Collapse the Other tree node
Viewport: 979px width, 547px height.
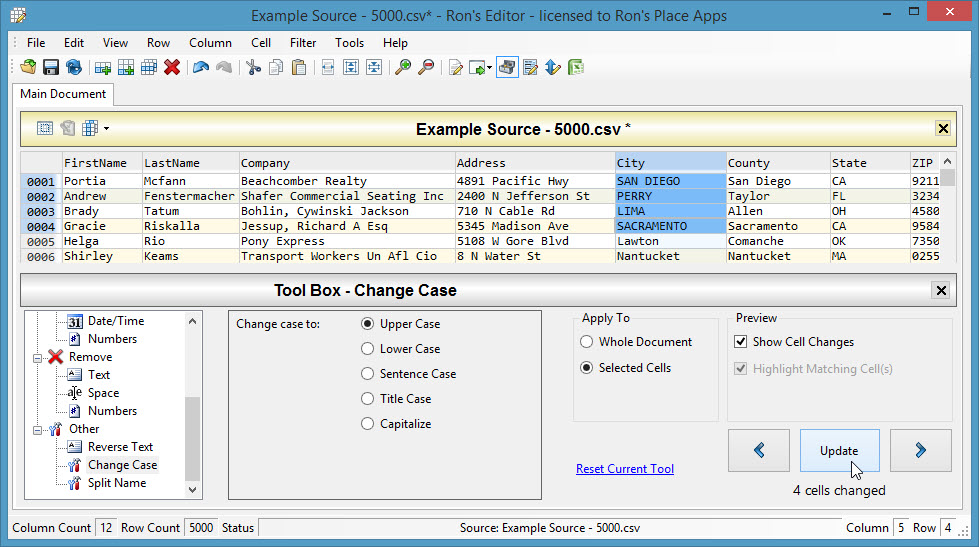[x=39, y=429]
